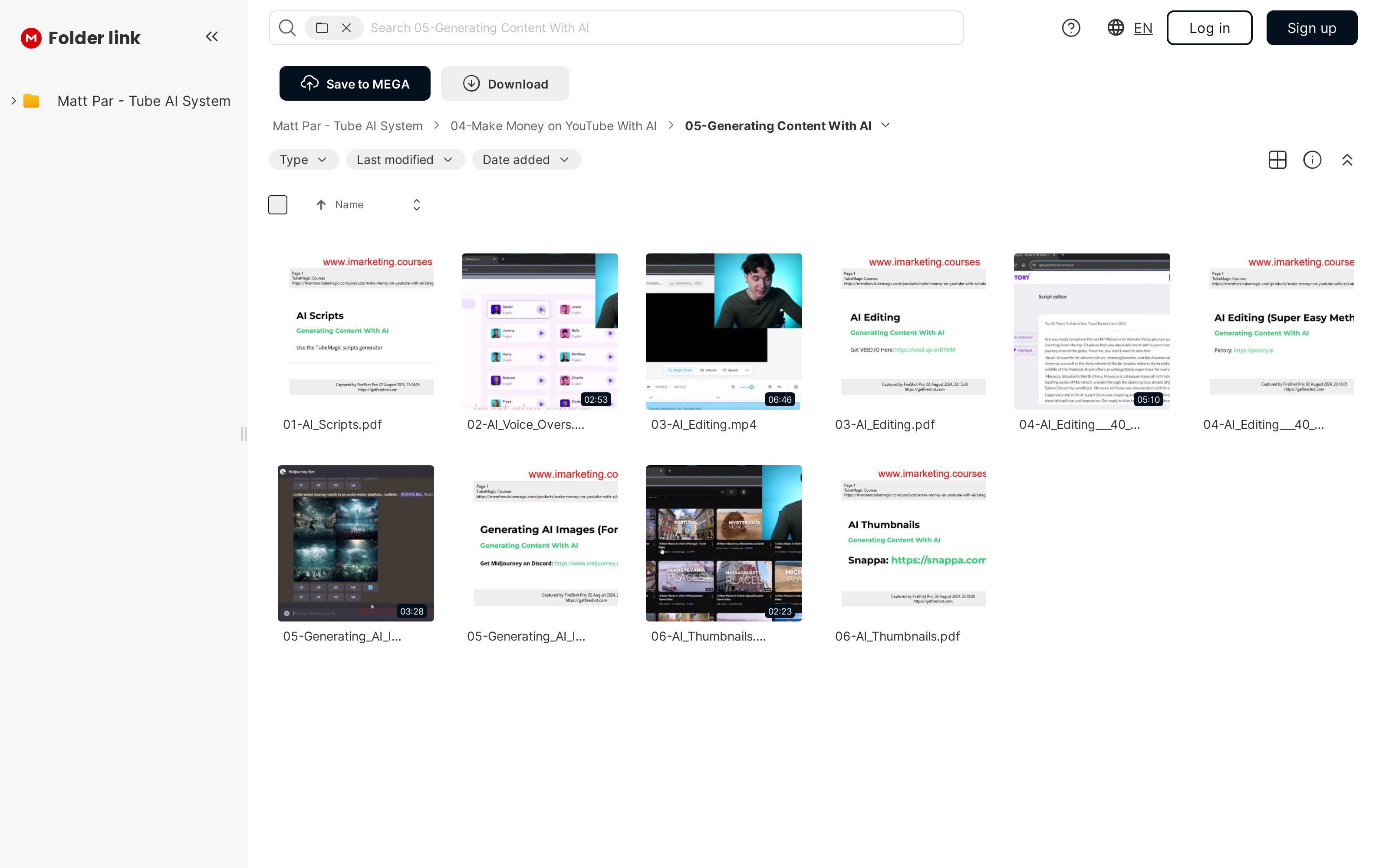Go to 04-Make Money on YouTube With AI breadcrumb
The height and width of the screenshot is (868, 1389).
[x=553, y=126]
